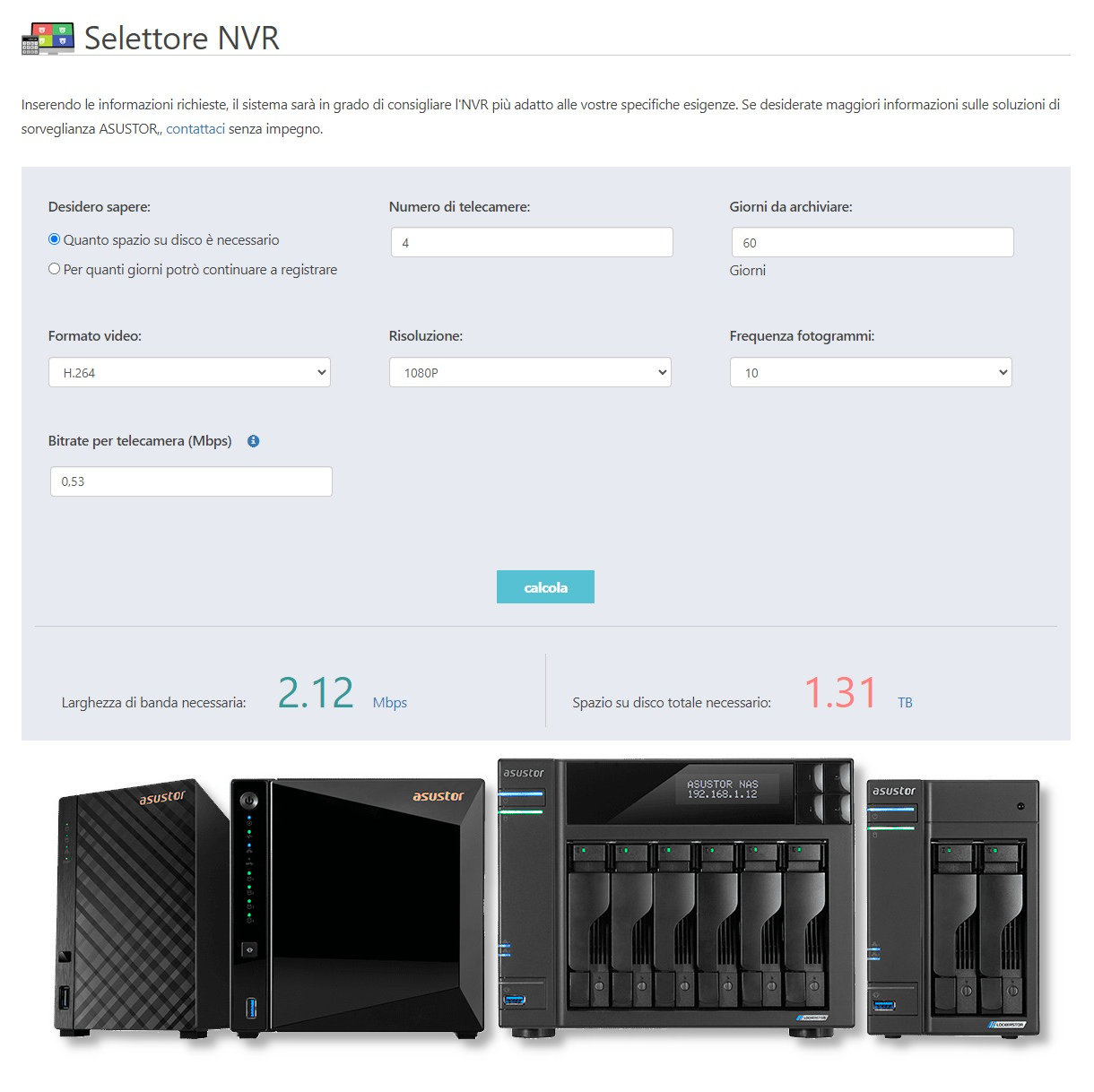The height and width of the screenshot is (1092, 1094).
Task: Click the 'Selettore NVR' page heading
Action: (182, 39)
